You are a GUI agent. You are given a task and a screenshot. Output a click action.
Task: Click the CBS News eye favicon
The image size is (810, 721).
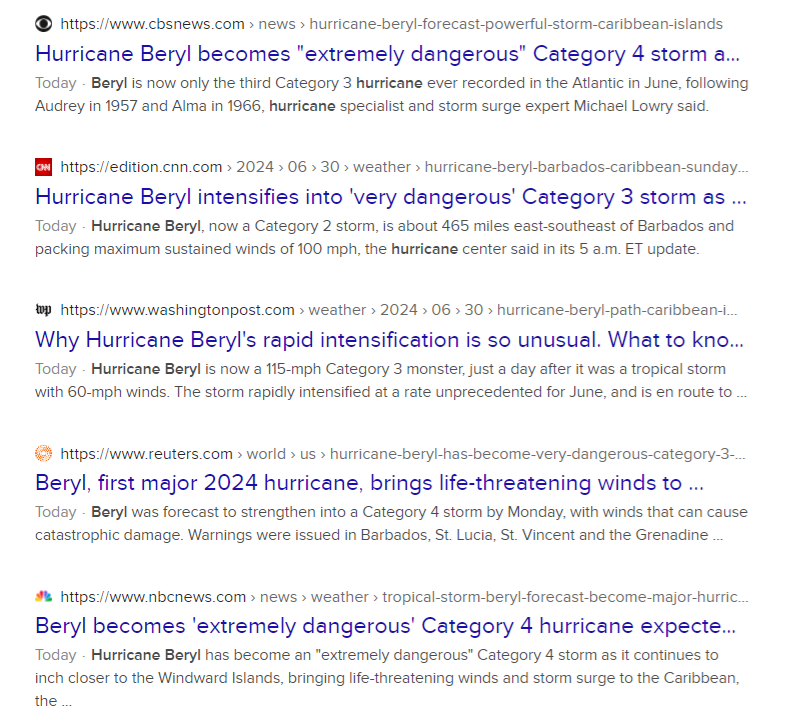point(43,23)
